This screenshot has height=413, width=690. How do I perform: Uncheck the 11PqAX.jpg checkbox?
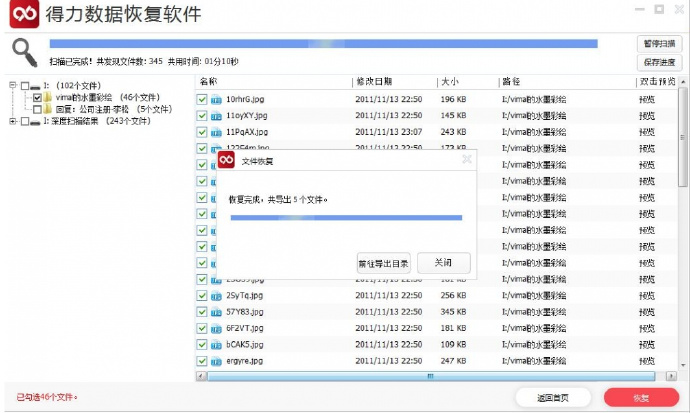[202, 132]
